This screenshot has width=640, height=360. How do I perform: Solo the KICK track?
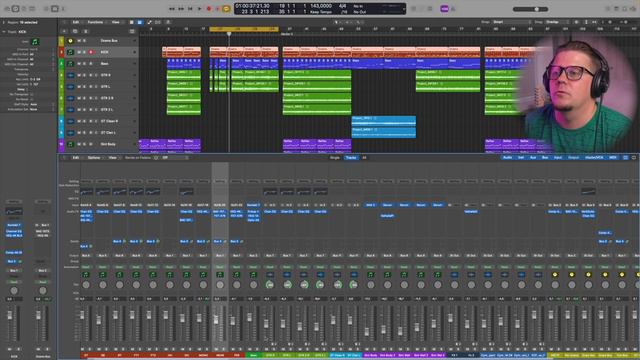point(85,52)
